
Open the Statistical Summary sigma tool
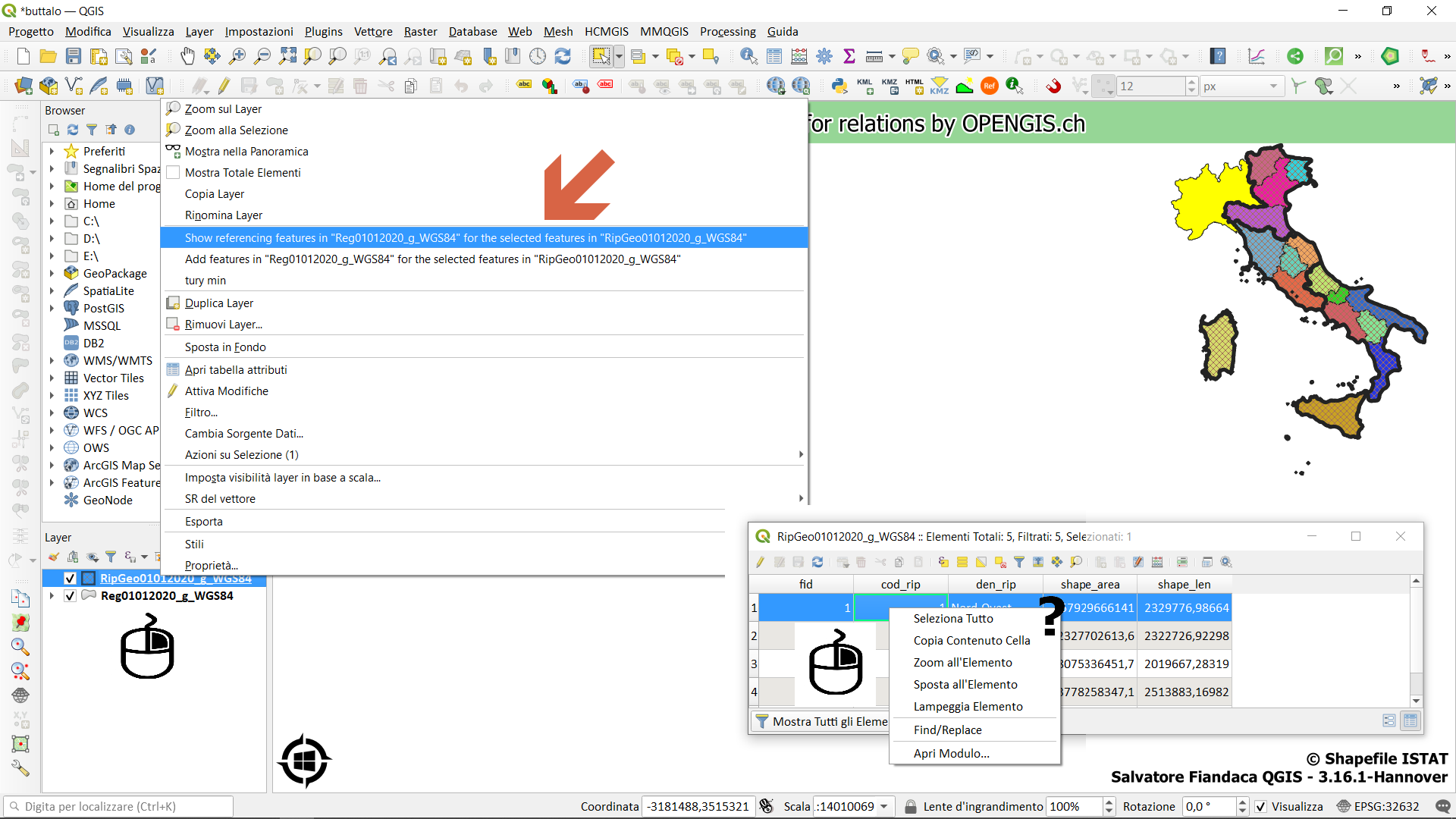(x=849, y=56)
